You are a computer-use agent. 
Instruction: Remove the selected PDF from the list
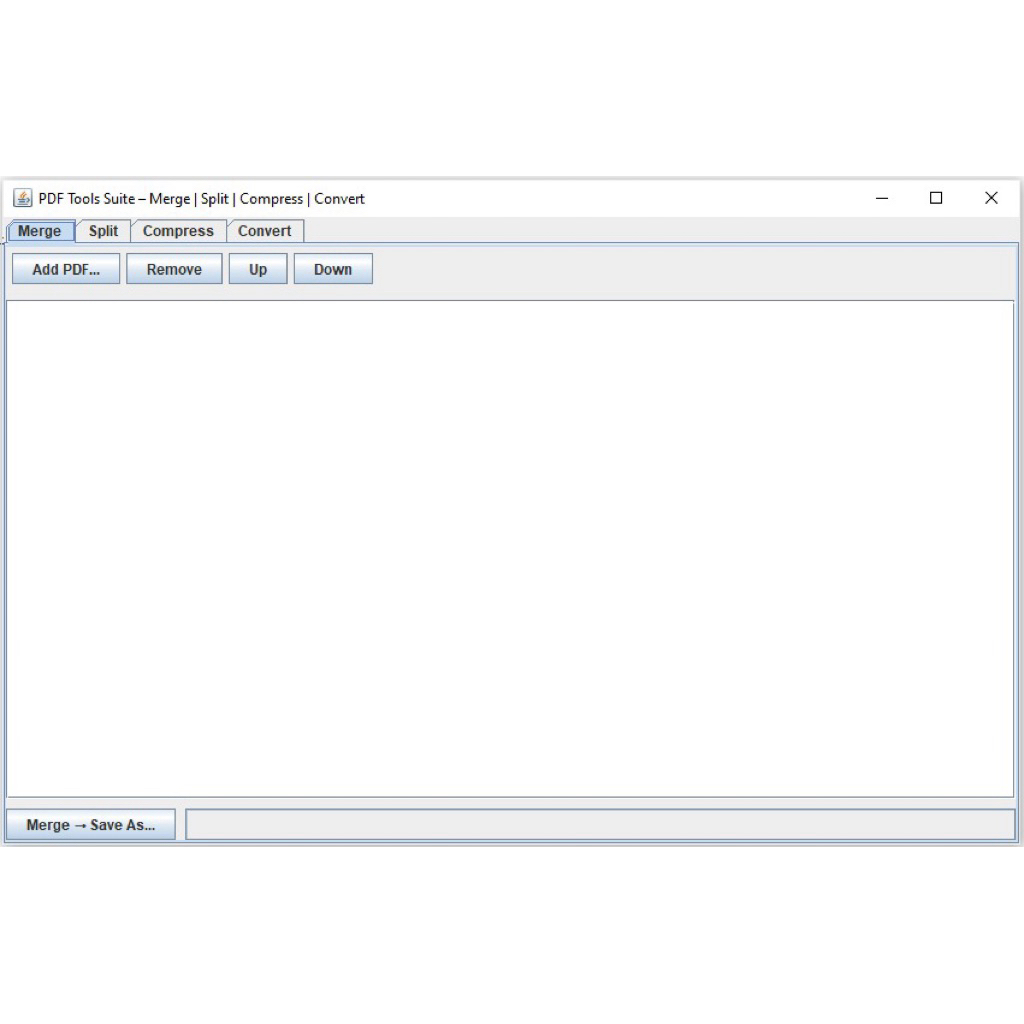click(174, 268)
